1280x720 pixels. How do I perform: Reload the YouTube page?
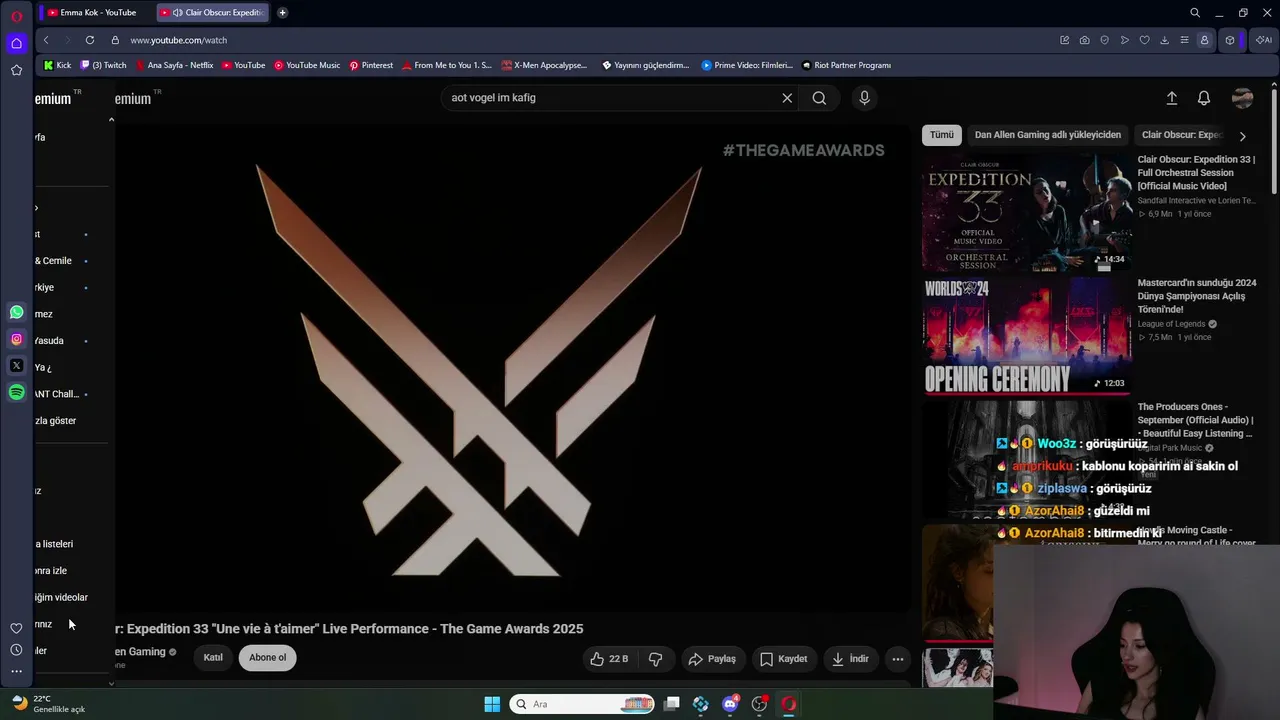[90, 40]
